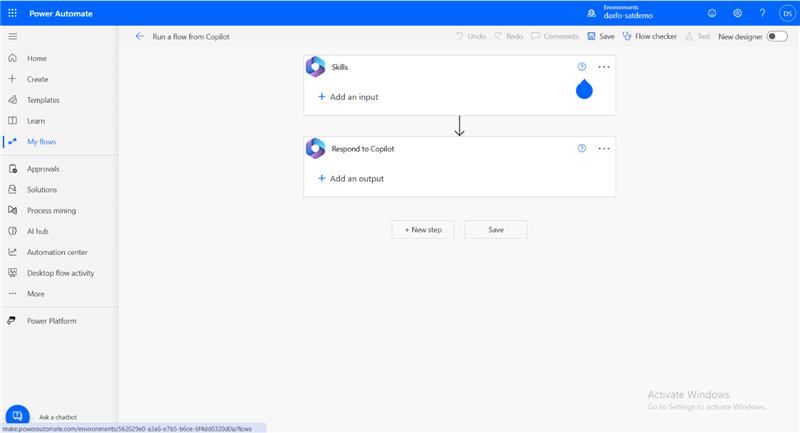Click help icon on Respond to Copilot card
The width and height of the screenshot is (800, 433).
click(582, 148)
